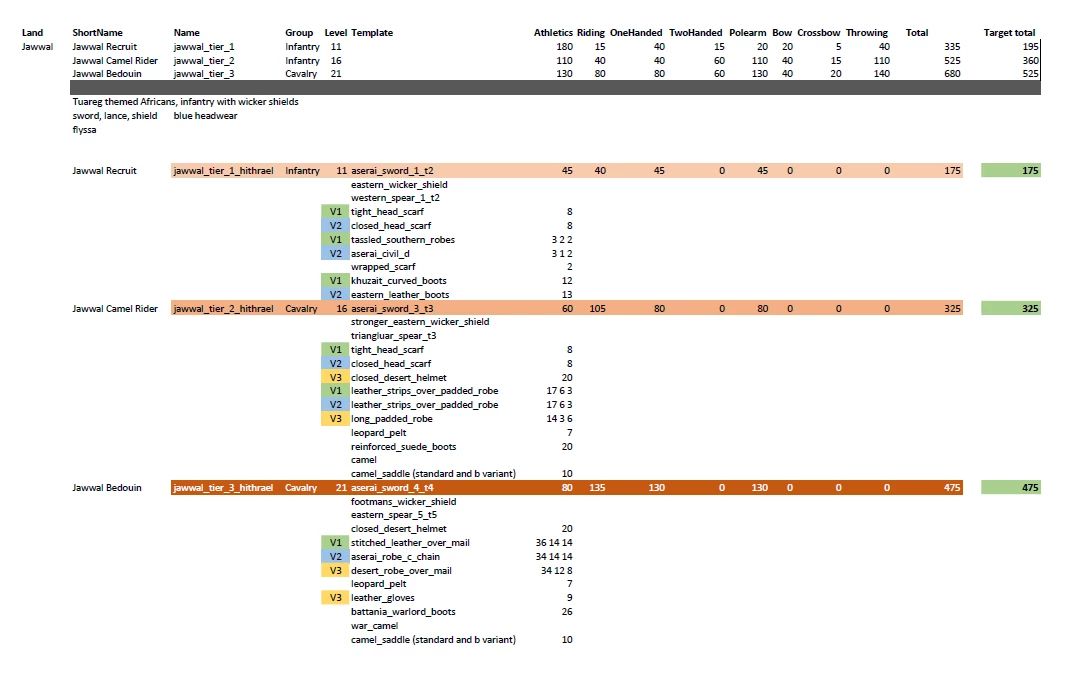
Task: Click the Tuareg themed Africans description text
Action: click(x=185, y=101)
